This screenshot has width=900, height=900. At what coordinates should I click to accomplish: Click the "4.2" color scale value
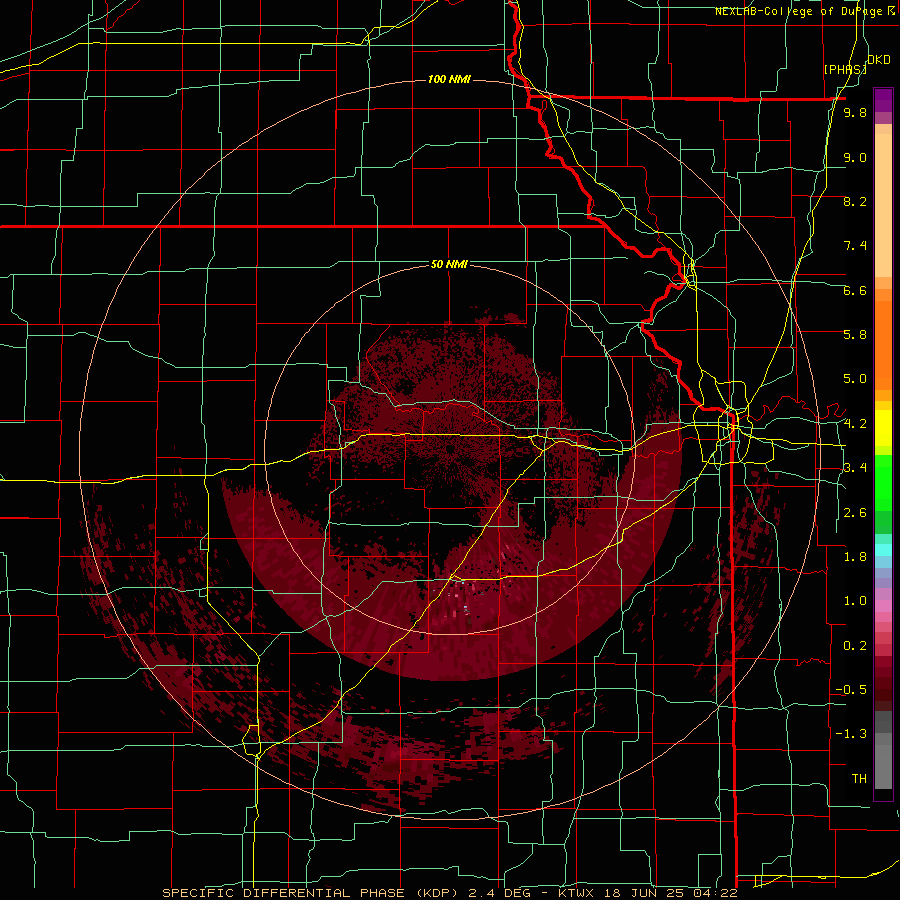point(855,424)
